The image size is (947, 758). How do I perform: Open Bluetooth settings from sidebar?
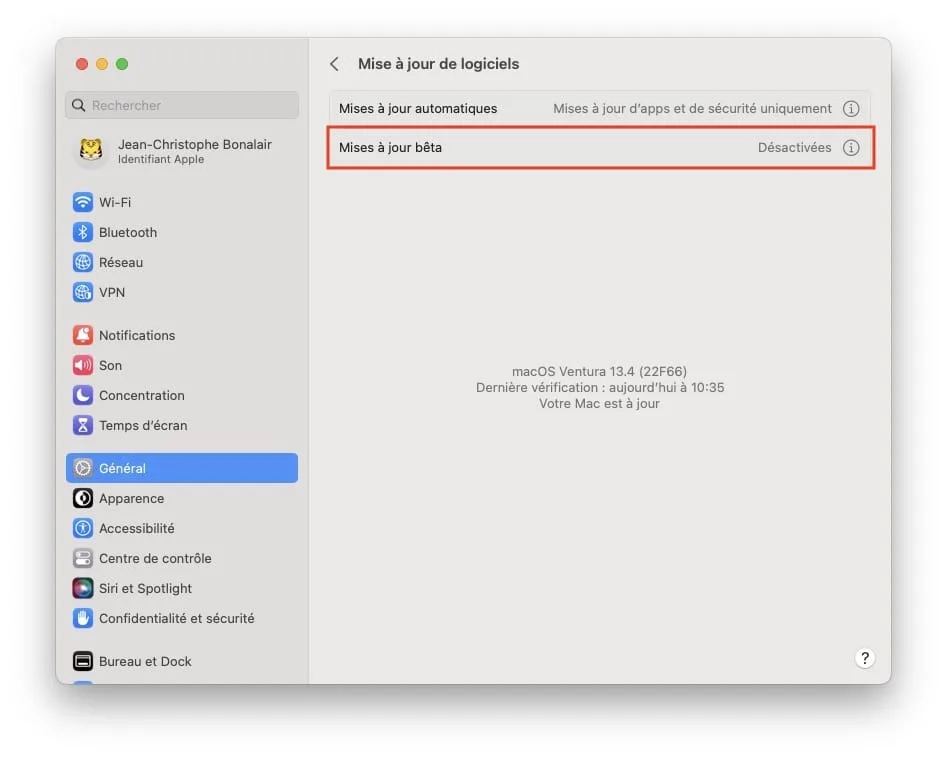[x=82, y=232]
